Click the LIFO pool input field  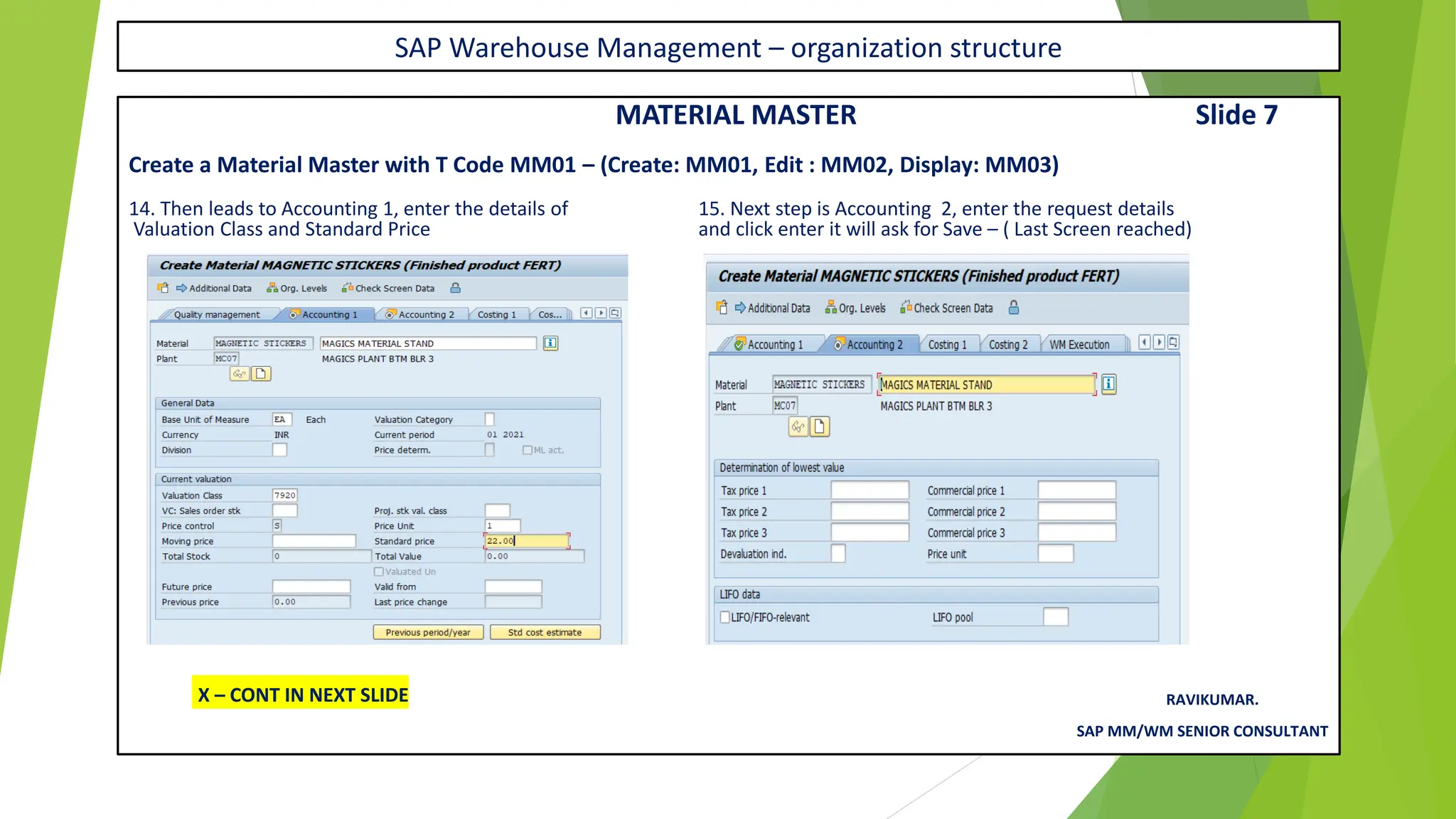click(1056, 617)
